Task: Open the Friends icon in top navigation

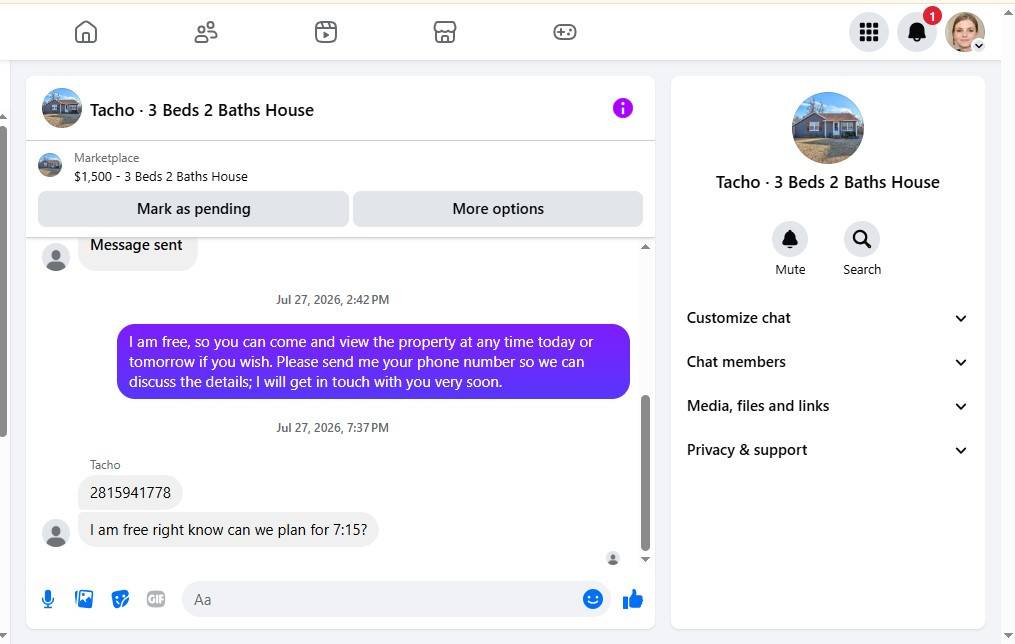Action: point(206,32)
